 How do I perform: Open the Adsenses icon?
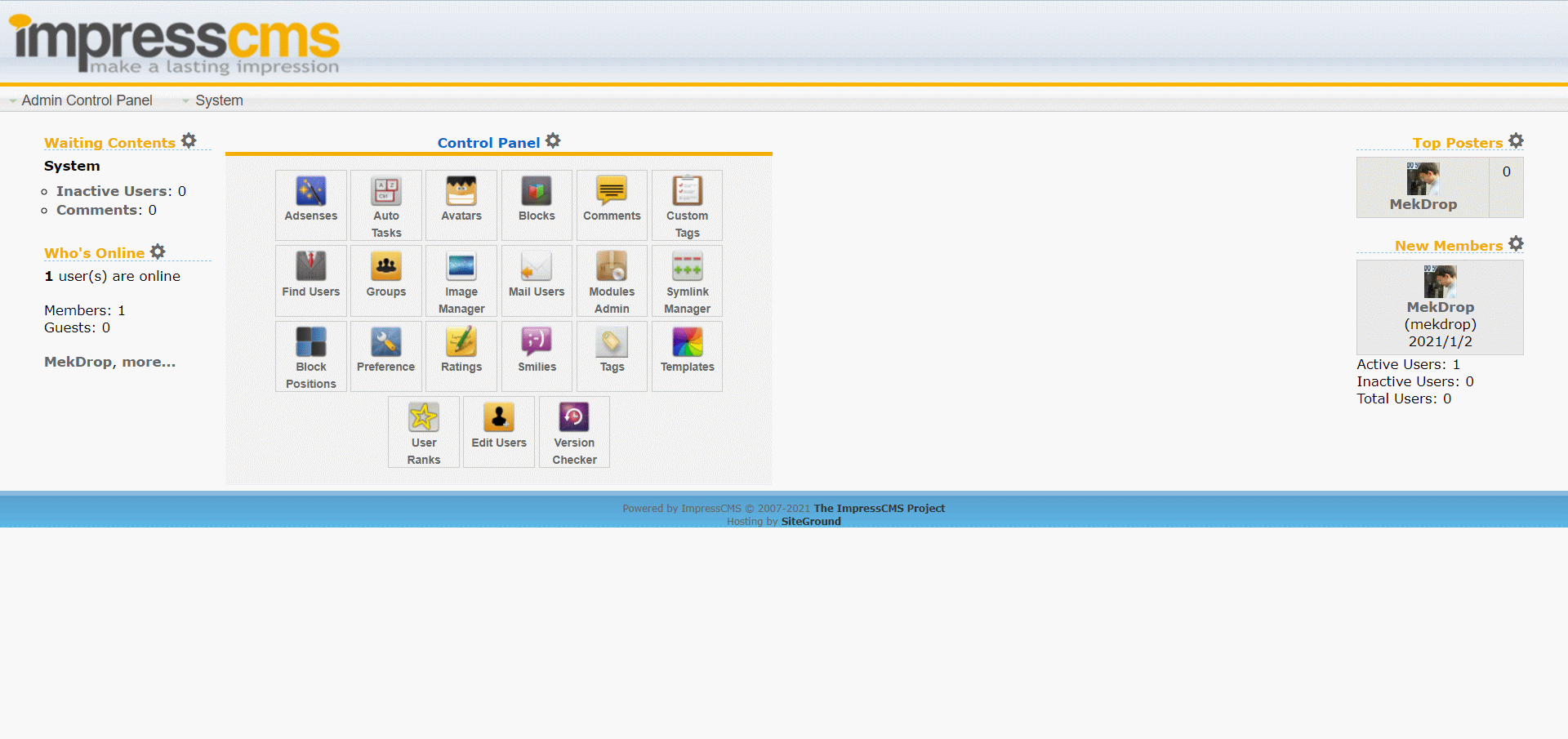click(311, 204)
